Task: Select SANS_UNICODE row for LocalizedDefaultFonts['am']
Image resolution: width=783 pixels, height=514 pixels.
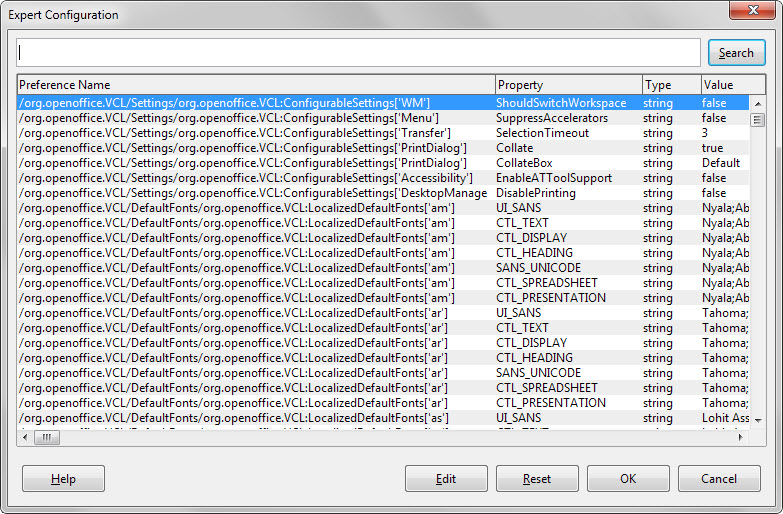Action: click(x=383, y=268)
